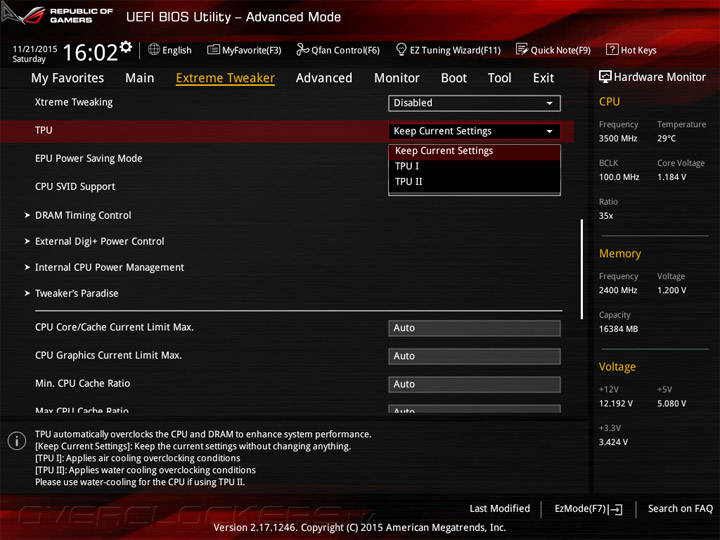Click the CPU Core/Cache Current Limit Max. field
Image resolution: width=720 pixels, height=540 pixels.
click(x=474, y=328)
